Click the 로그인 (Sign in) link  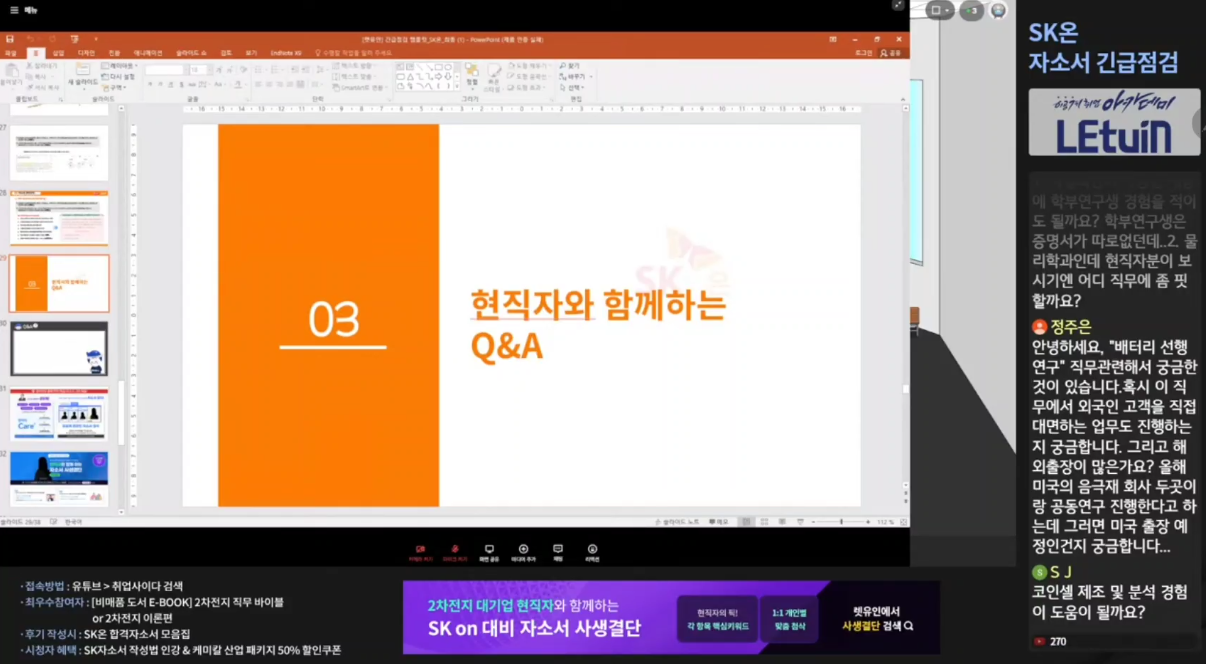tap(864, 53)
